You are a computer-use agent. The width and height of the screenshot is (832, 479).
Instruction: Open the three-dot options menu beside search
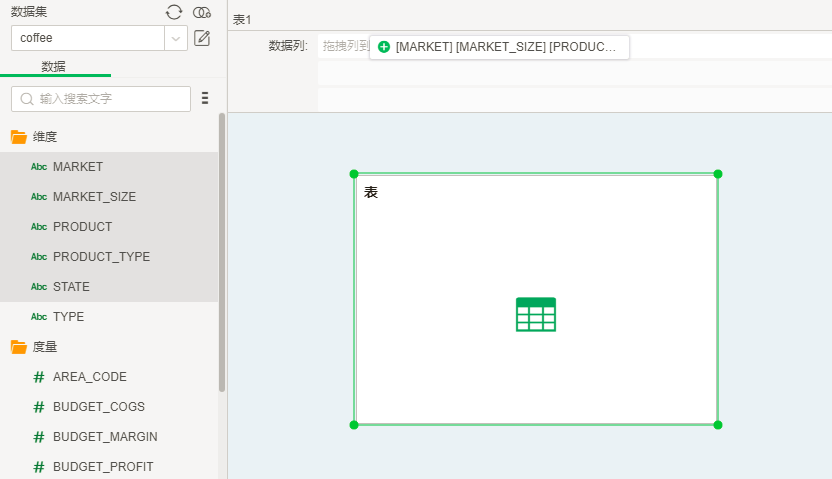205,98
